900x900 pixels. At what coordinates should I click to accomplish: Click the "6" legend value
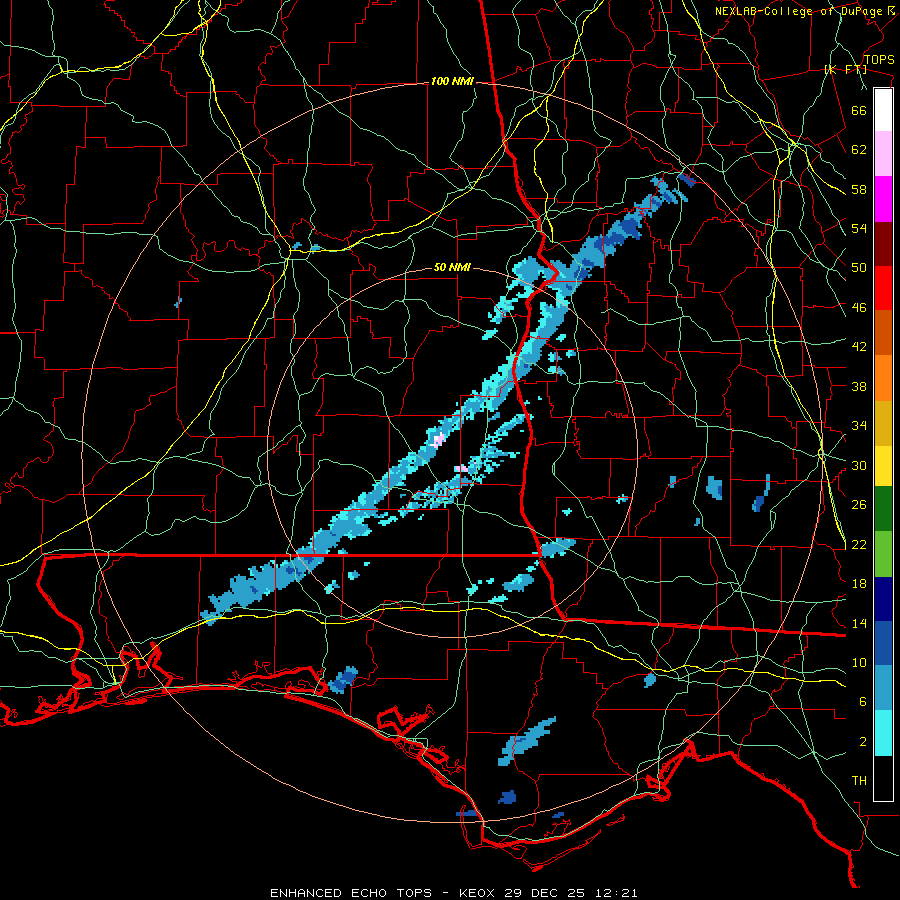863,702
